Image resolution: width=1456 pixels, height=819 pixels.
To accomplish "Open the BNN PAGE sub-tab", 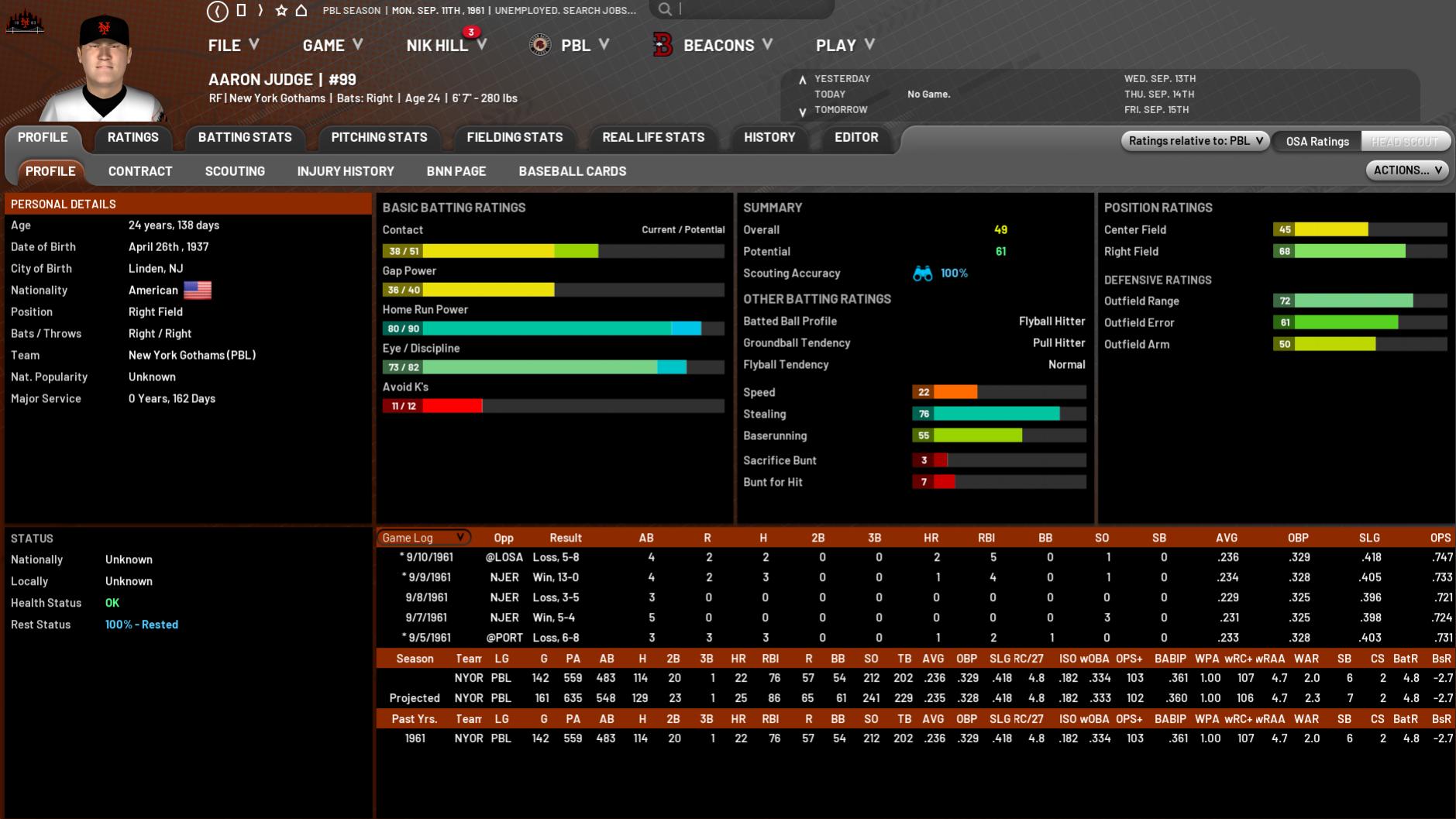I will (x=456, y=171).
